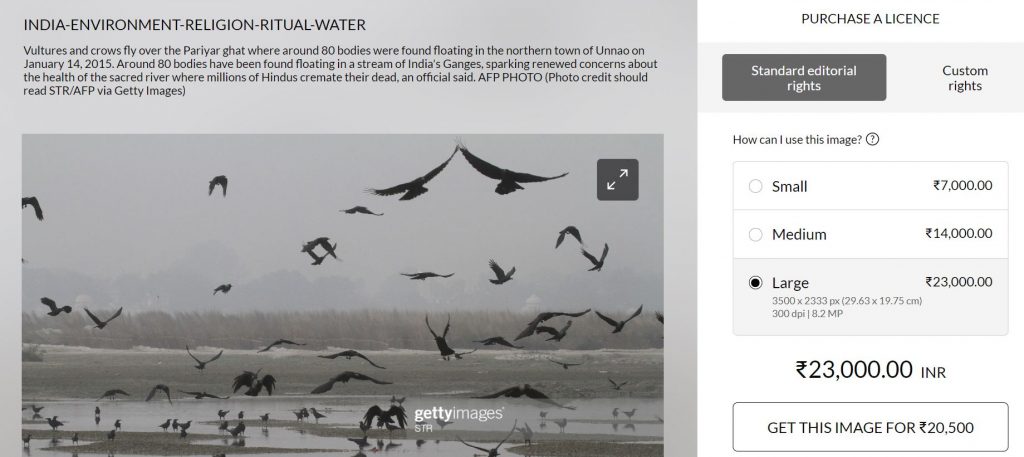Click the ₹14,000.00 Medium price
The height and width of the screenshot is (457, 1024).
click(x=958, y=234)
